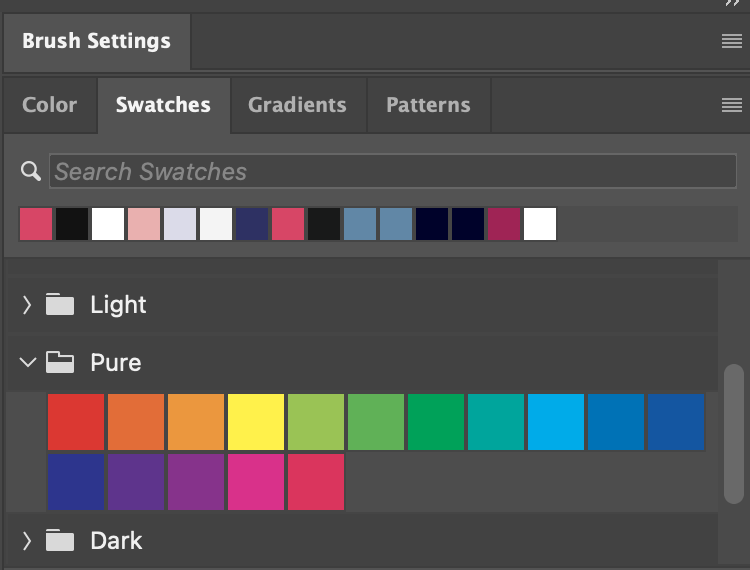Select the Brush Settings tab
Image resolution: width=750 pixels, height=570 pixels.
click(x=97, y=41)
